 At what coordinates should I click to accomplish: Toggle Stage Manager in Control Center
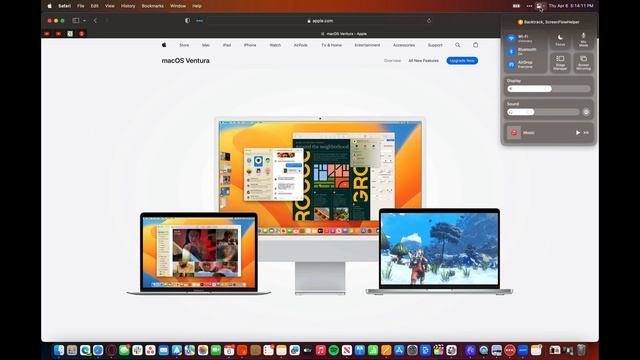coord(560,63)
